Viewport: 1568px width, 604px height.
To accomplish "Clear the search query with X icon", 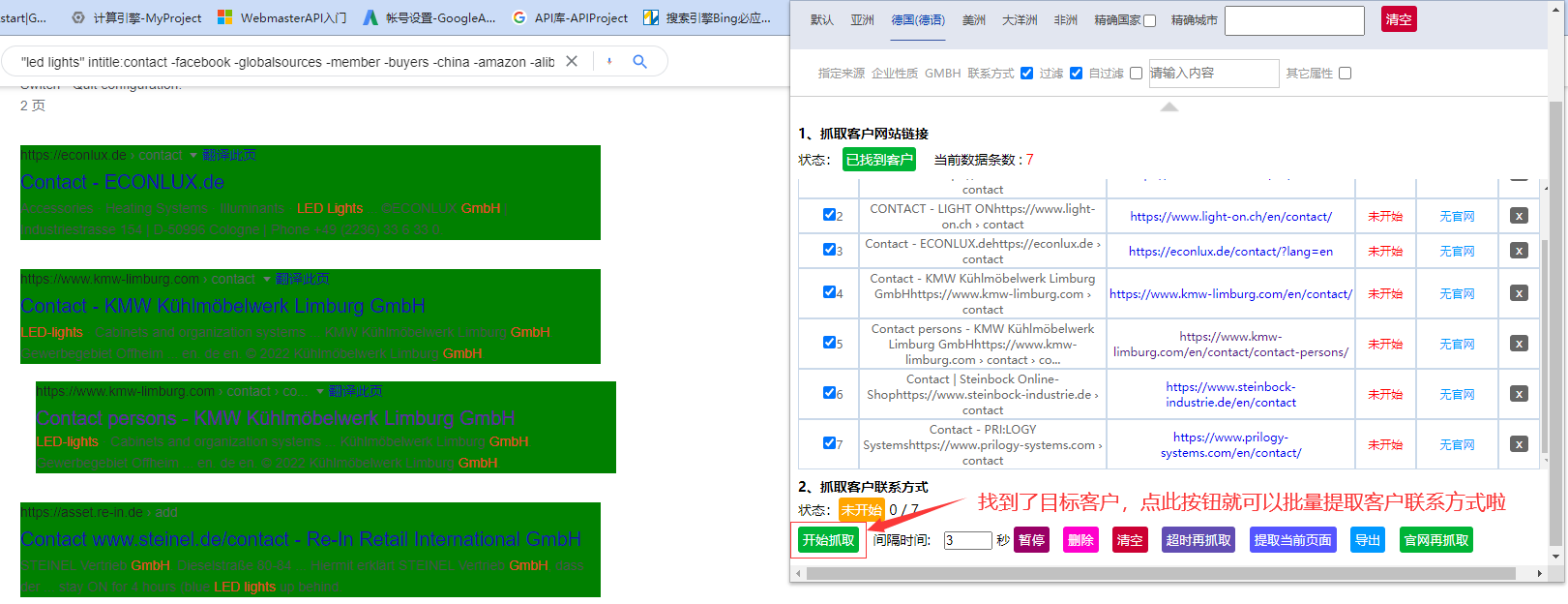I will [x=572, y=62].
